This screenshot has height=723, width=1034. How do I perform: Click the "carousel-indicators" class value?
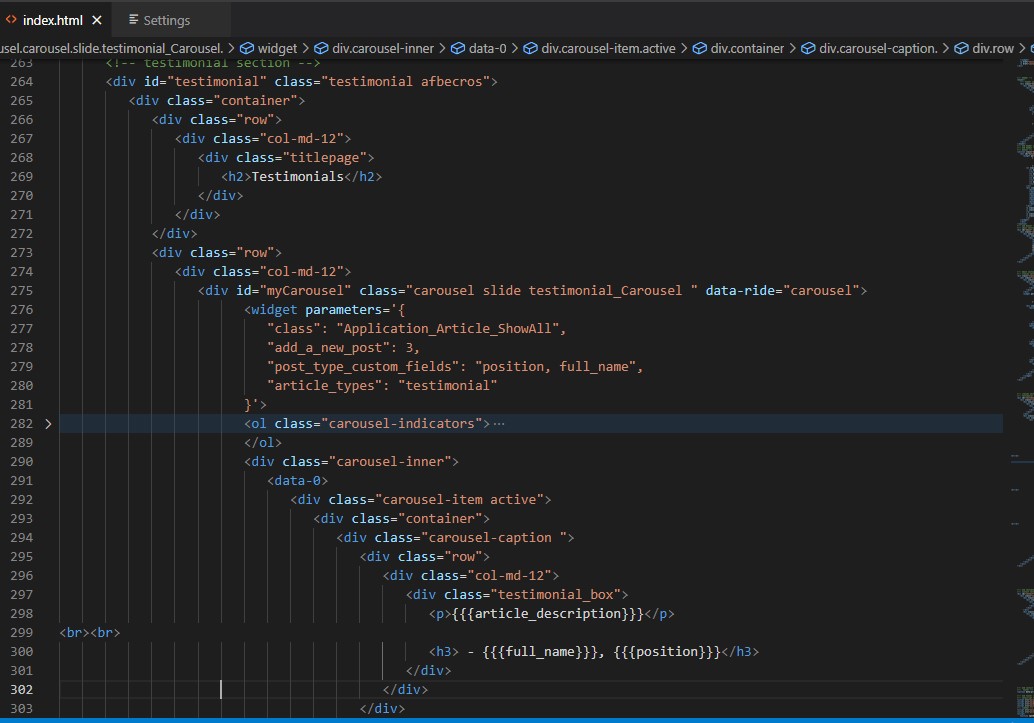point(402,424)
